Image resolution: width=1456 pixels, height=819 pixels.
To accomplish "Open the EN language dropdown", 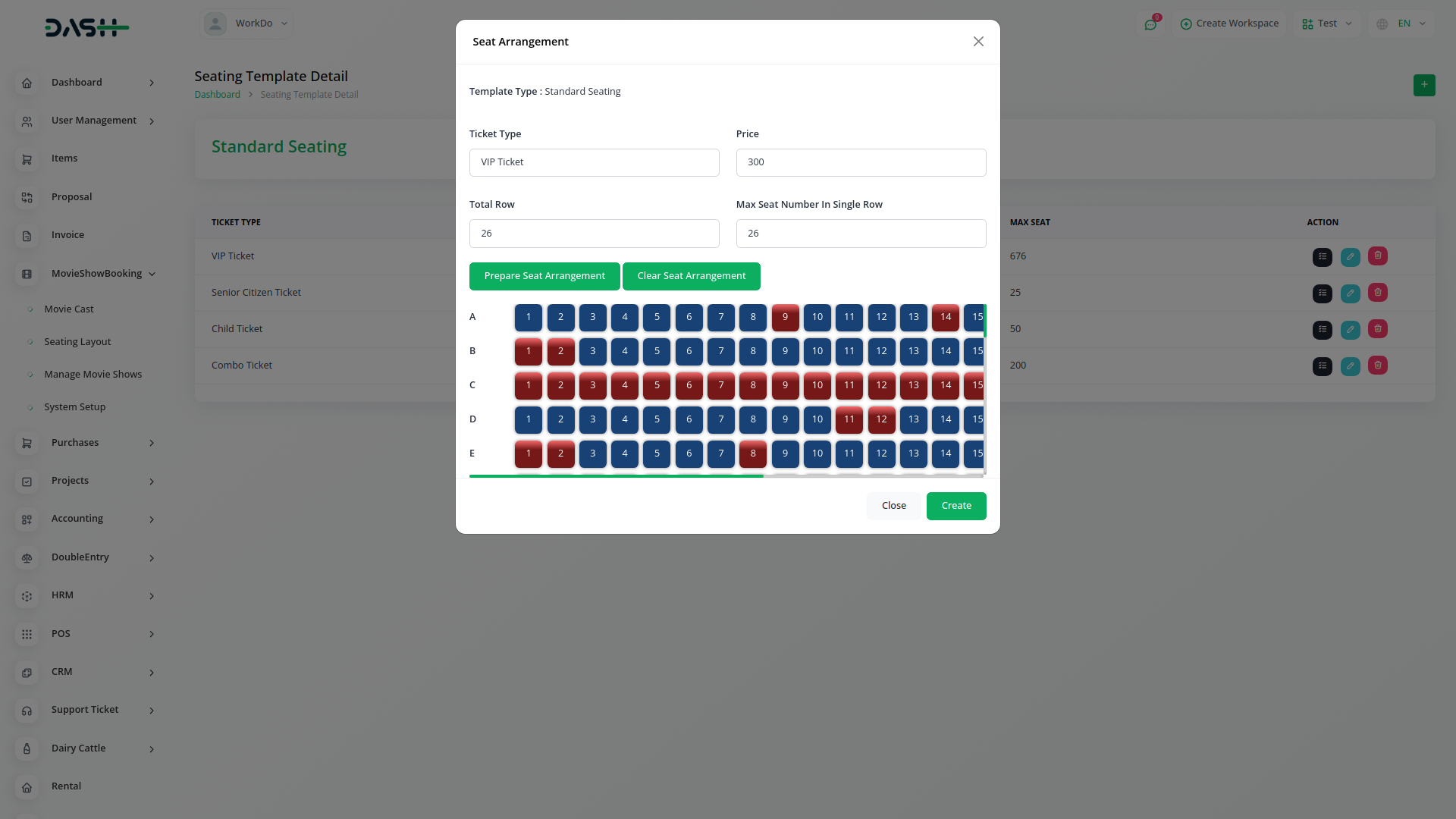I will coord(1403,24).
